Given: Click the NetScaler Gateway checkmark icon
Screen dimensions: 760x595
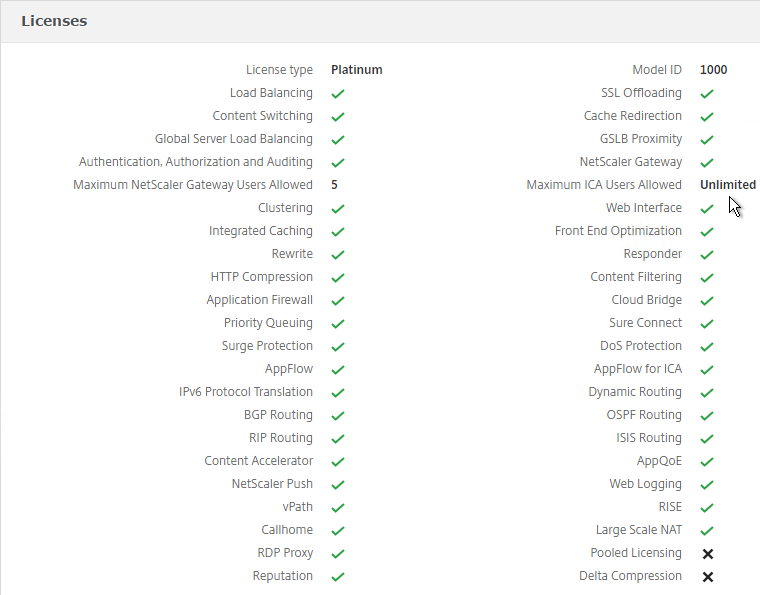Looking at the screenshot, I should tap(707, 162).
